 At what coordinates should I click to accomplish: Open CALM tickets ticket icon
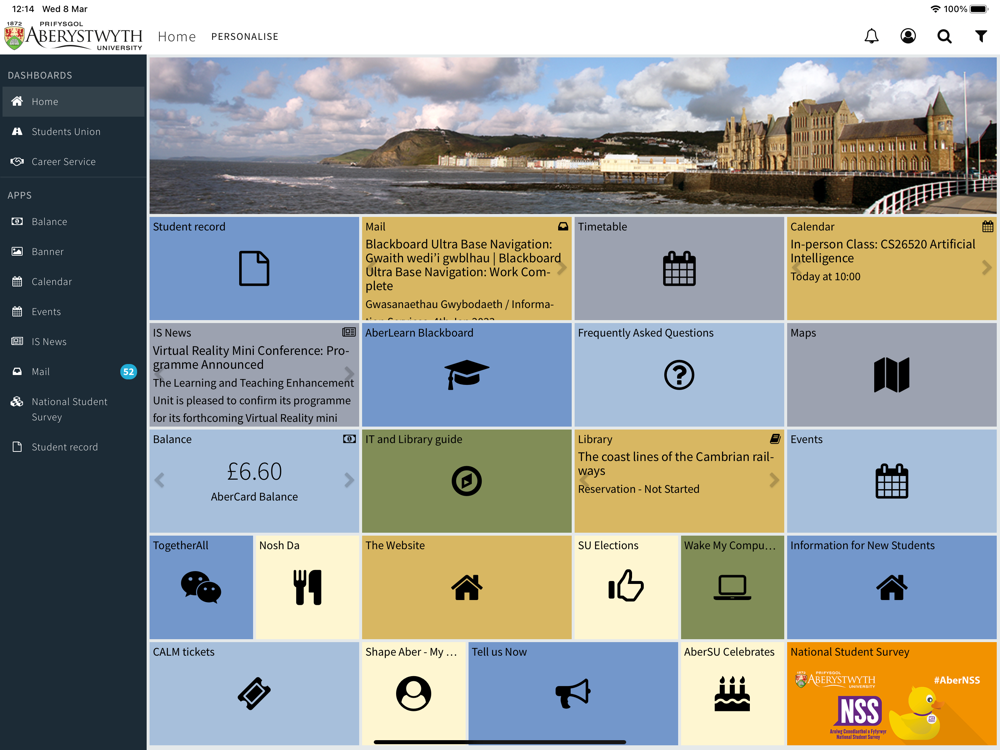254,693
